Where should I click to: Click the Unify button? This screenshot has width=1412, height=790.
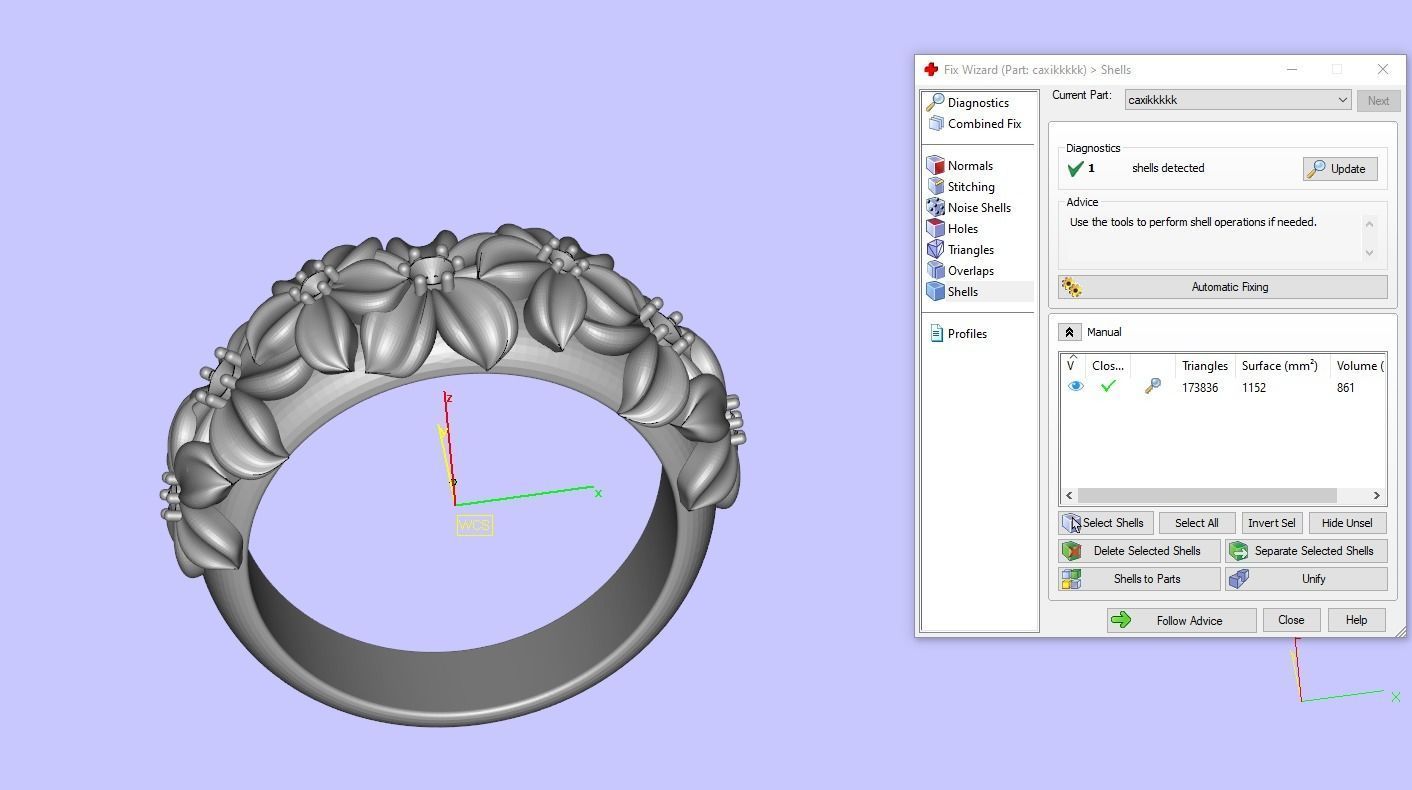pos(1306,579)
